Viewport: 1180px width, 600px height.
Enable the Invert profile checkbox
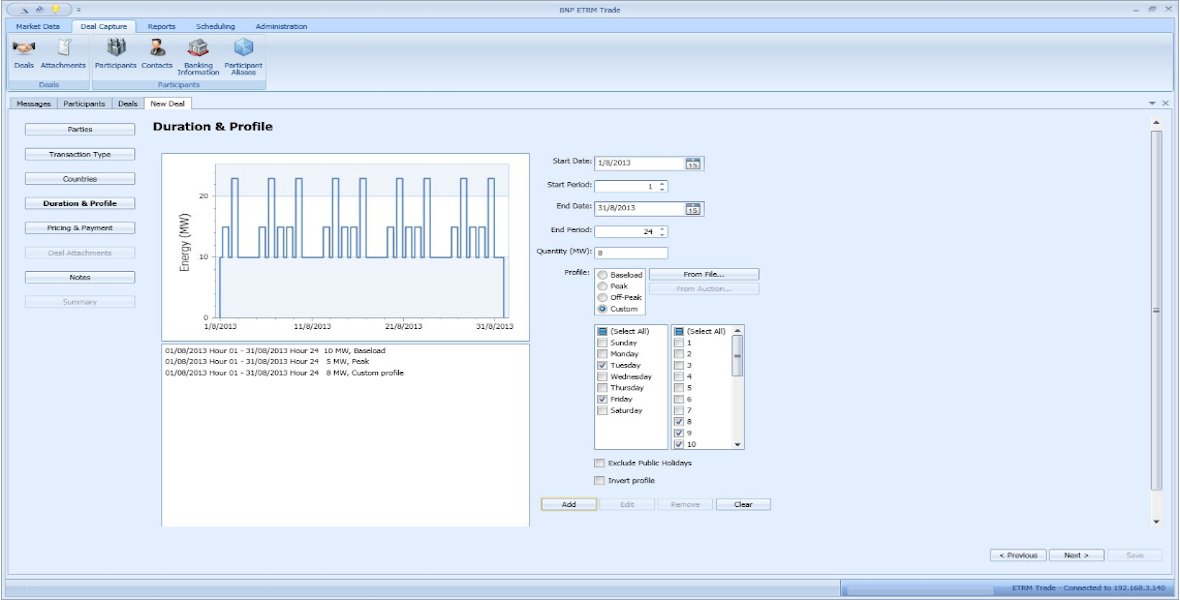point(600,481)
